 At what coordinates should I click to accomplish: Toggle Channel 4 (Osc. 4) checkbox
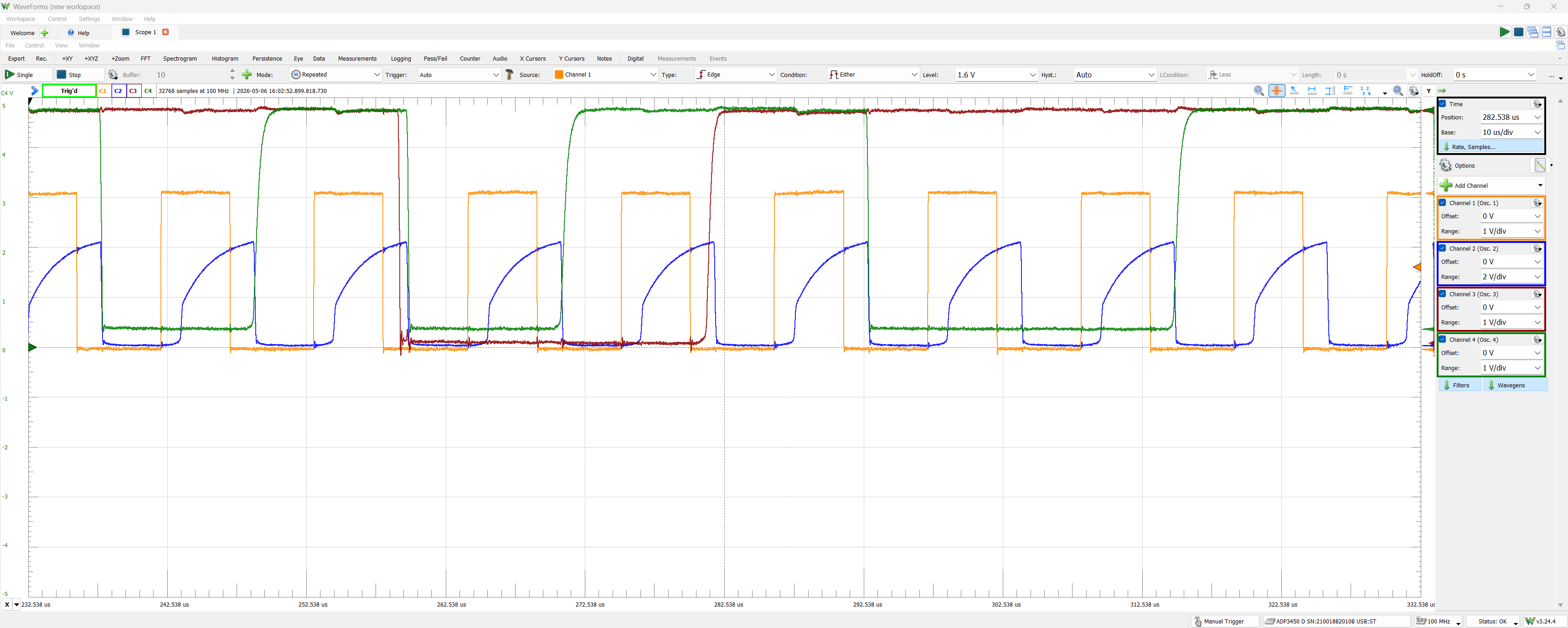1443,340
